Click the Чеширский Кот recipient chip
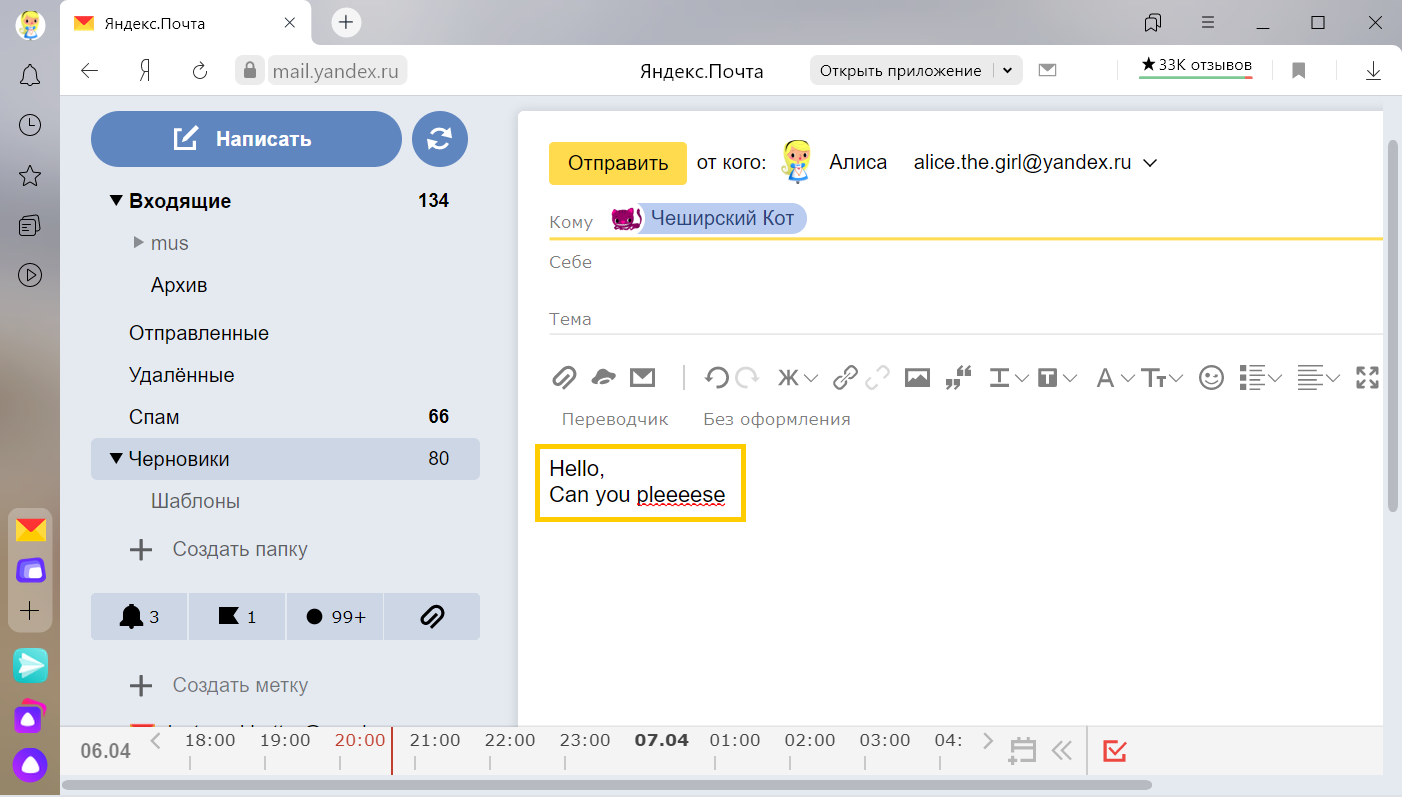 708,218
